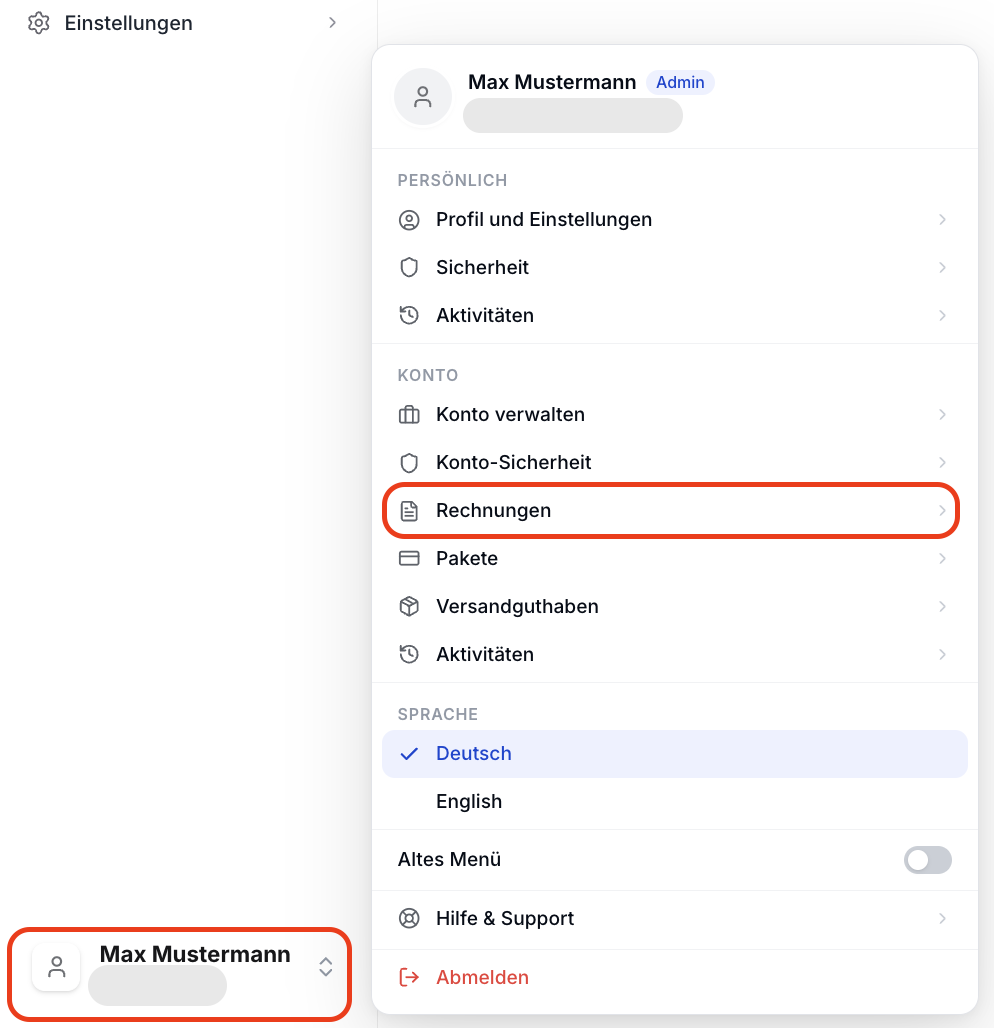Click the Konto verwalten briefcase icon
The height and width of the screenshot is (1028, 994).
(x=409, y=414)
